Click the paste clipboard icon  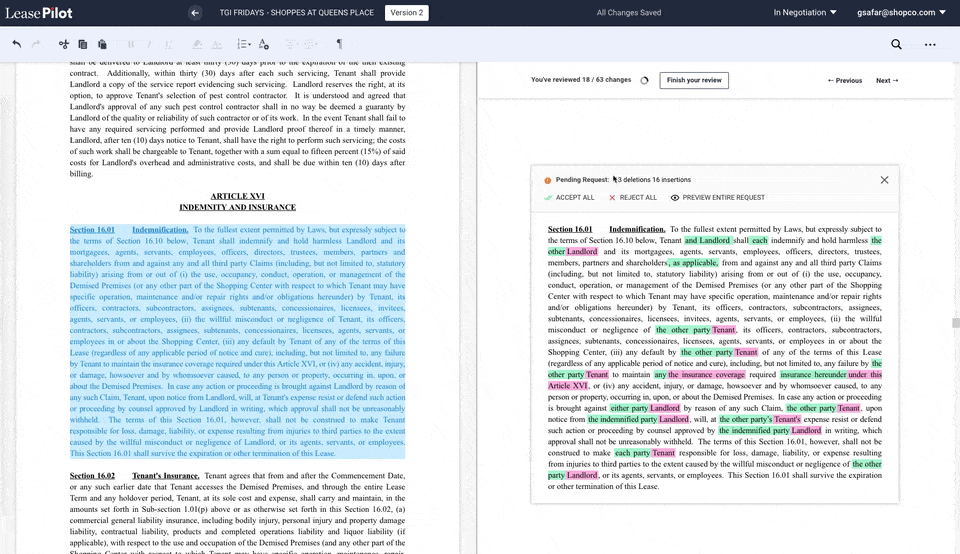100,44
